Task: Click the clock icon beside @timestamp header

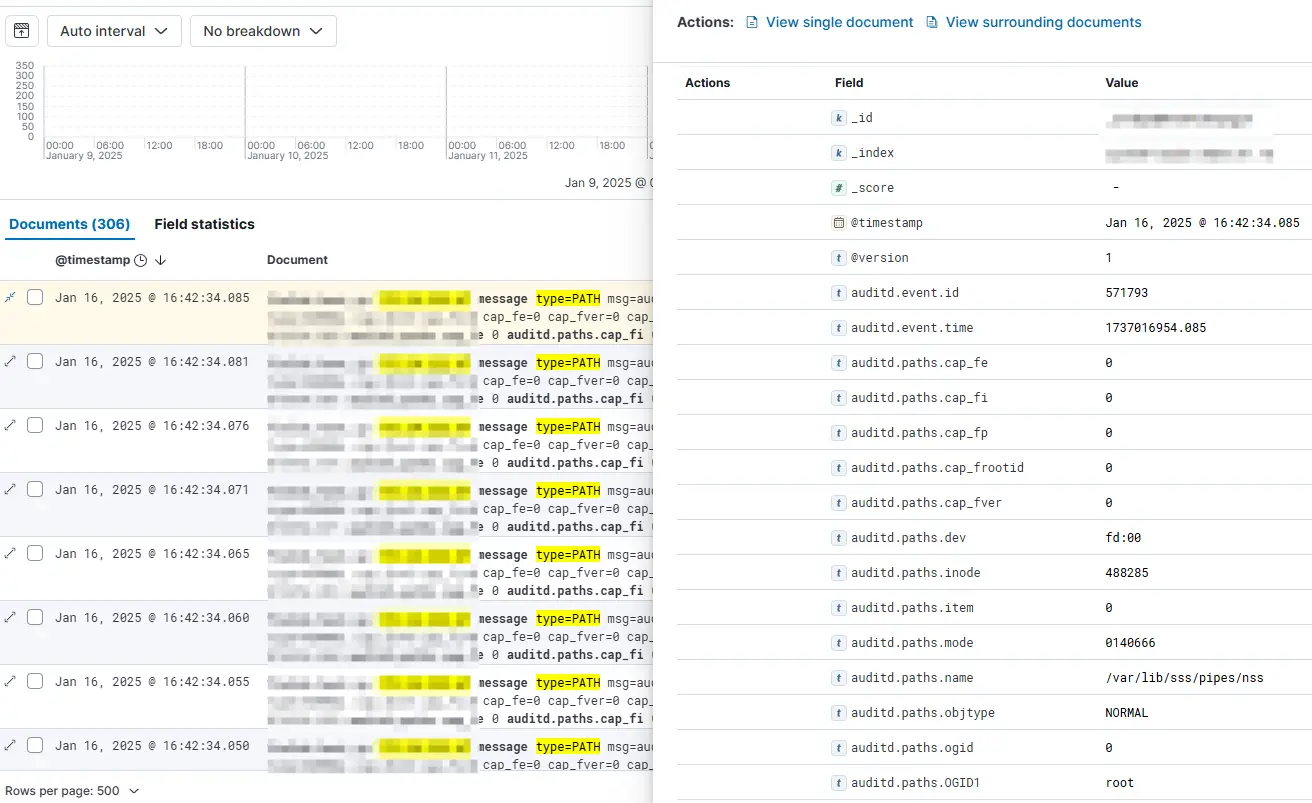Action: point(141,260)
